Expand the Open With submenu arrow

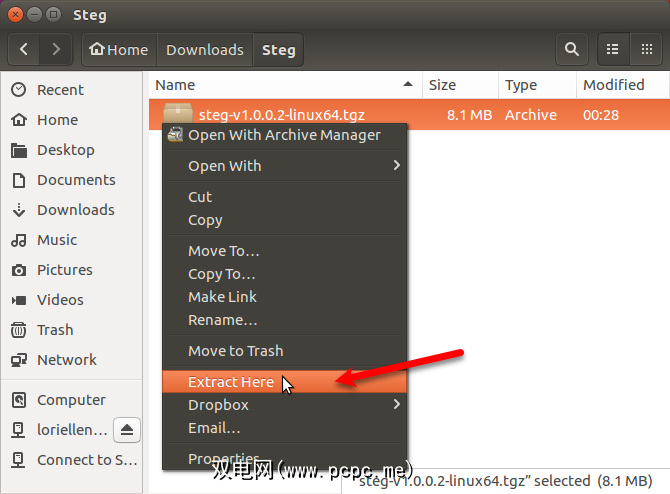point(397,165)
